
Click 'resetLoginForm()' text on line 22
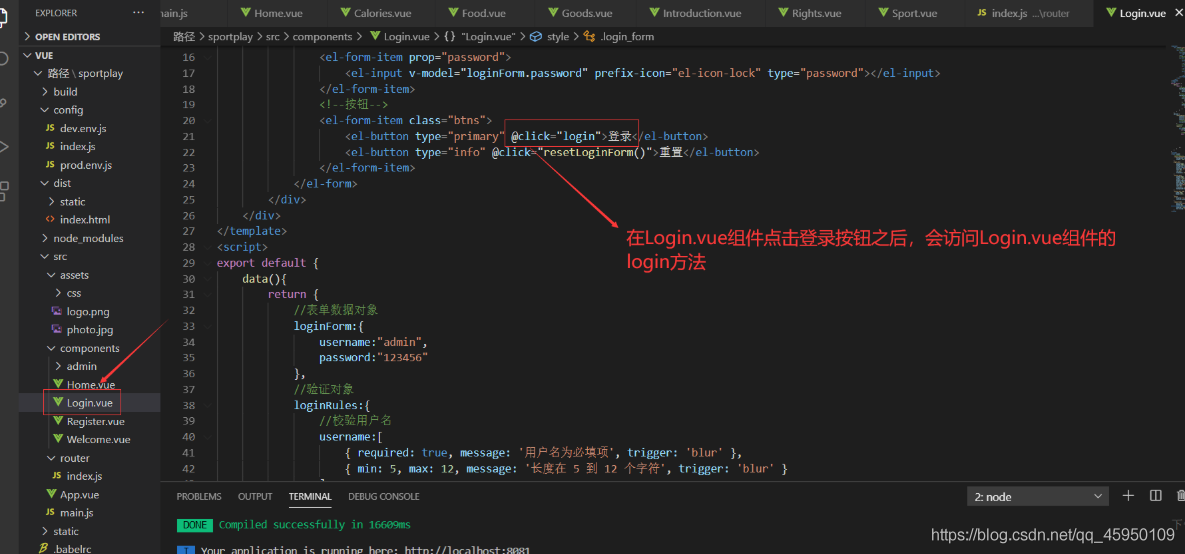click(x=595, y=152)
